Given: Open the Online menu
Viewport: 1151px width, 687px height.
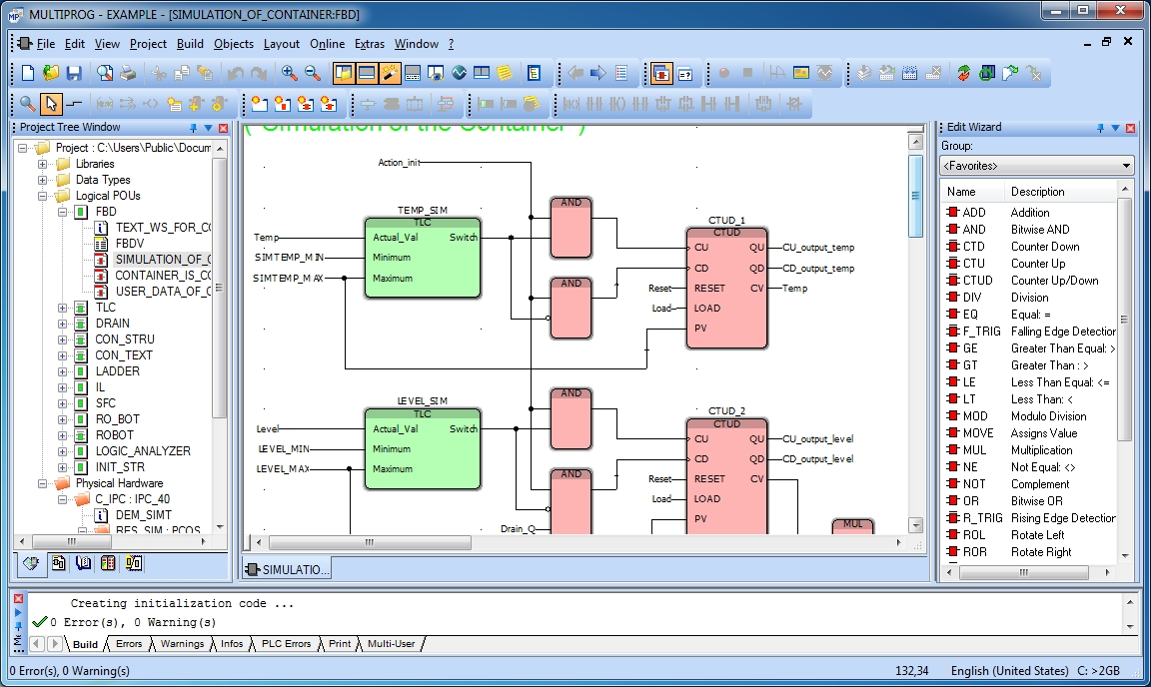Looking at the screenshot, I should tap(327, 44).
